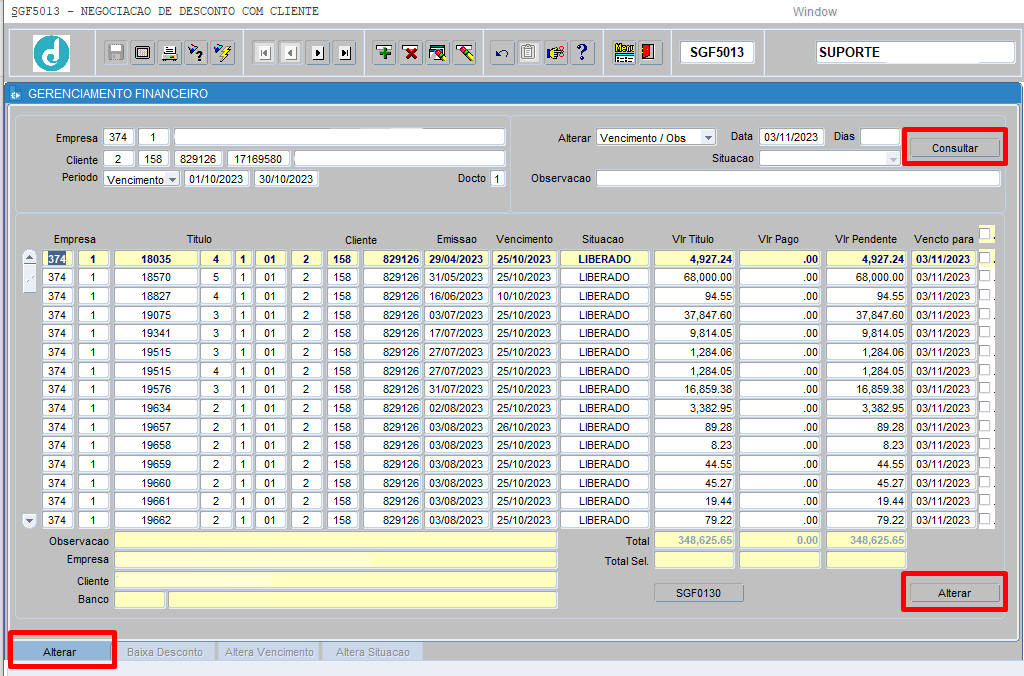
Task: Switch to the Altera Vencimento tab
Action: click(x=269, y=652)
